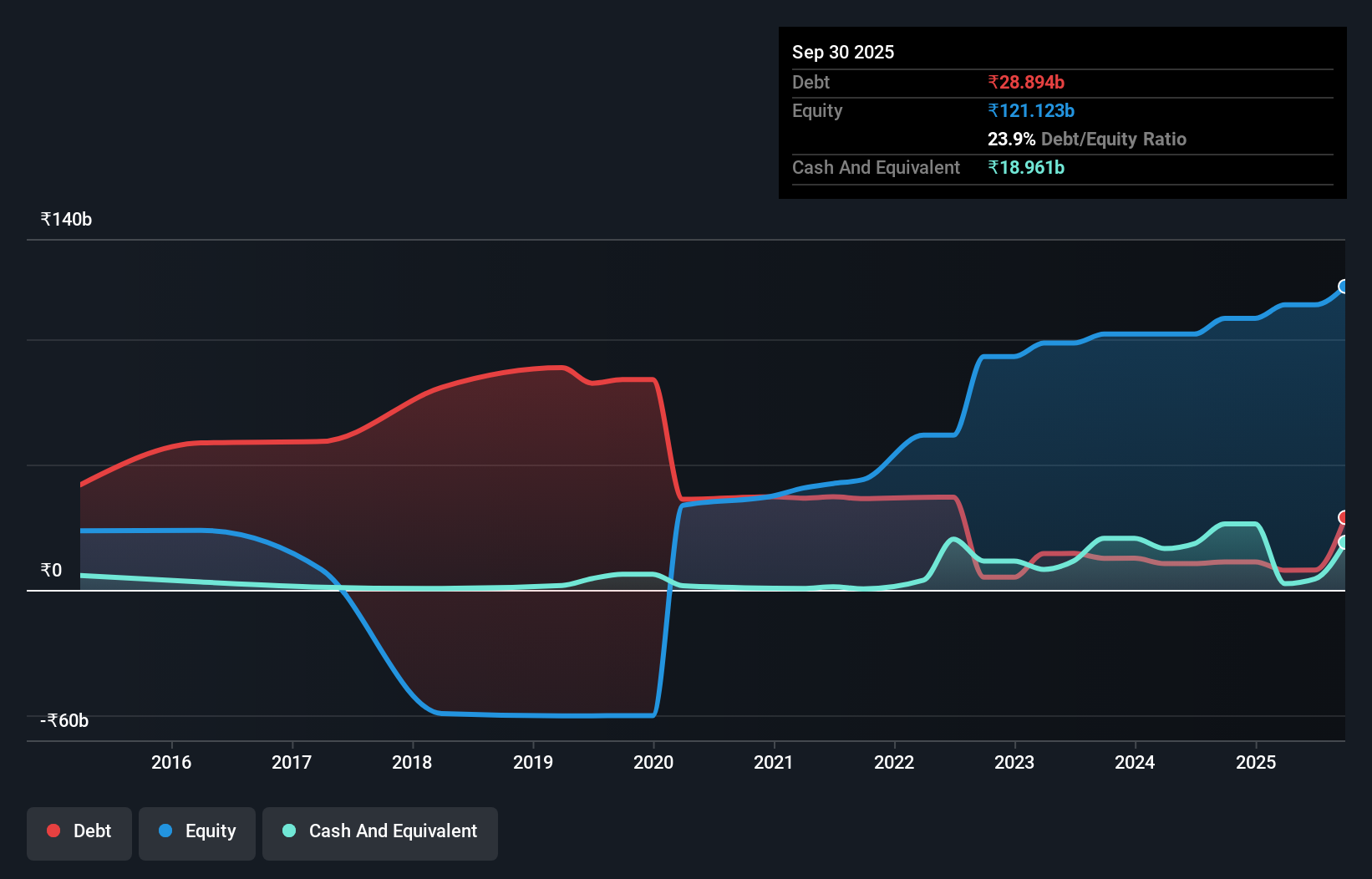Screen dimensions: 1372x879
Task: Toggle Cash And Equivalent series visibility
Action: point(379,833)
